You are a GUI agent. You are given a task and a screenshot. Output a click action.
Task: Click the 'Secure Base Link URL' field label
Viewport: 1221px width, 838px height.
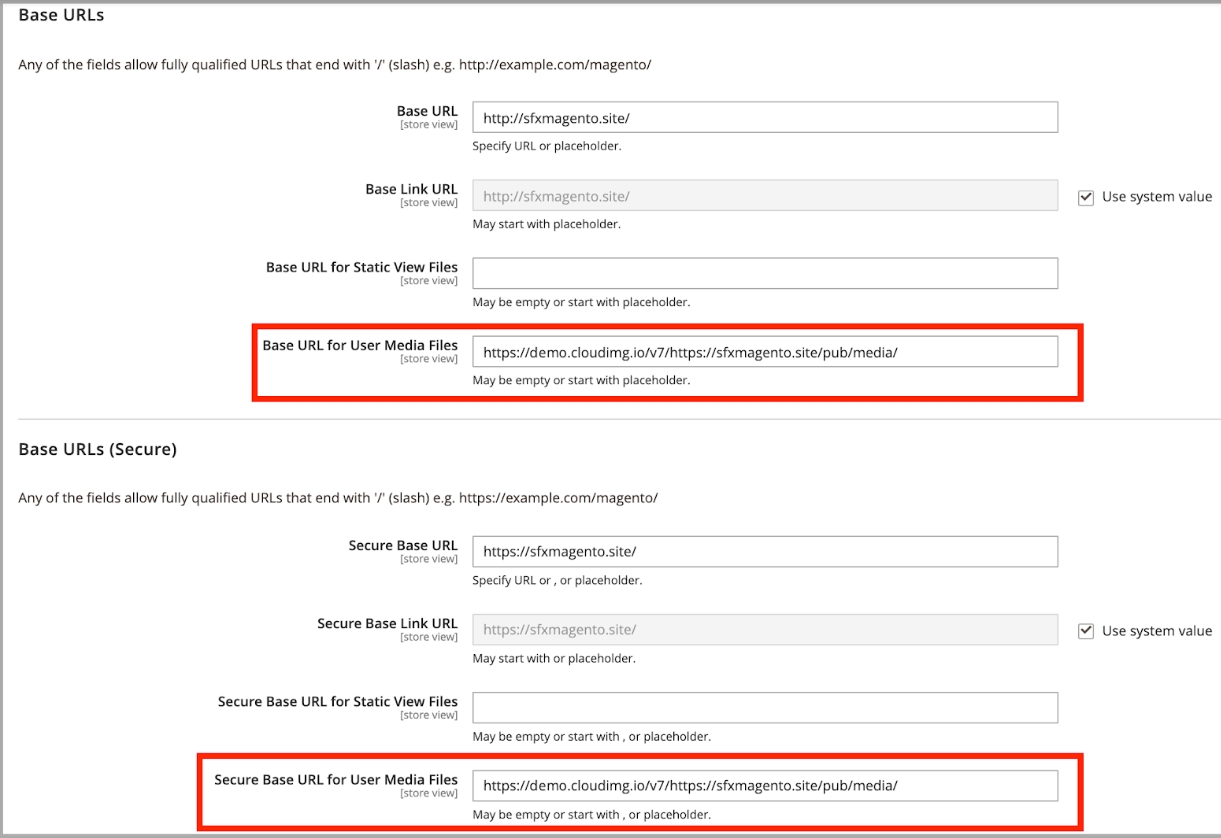click(387, 623)
